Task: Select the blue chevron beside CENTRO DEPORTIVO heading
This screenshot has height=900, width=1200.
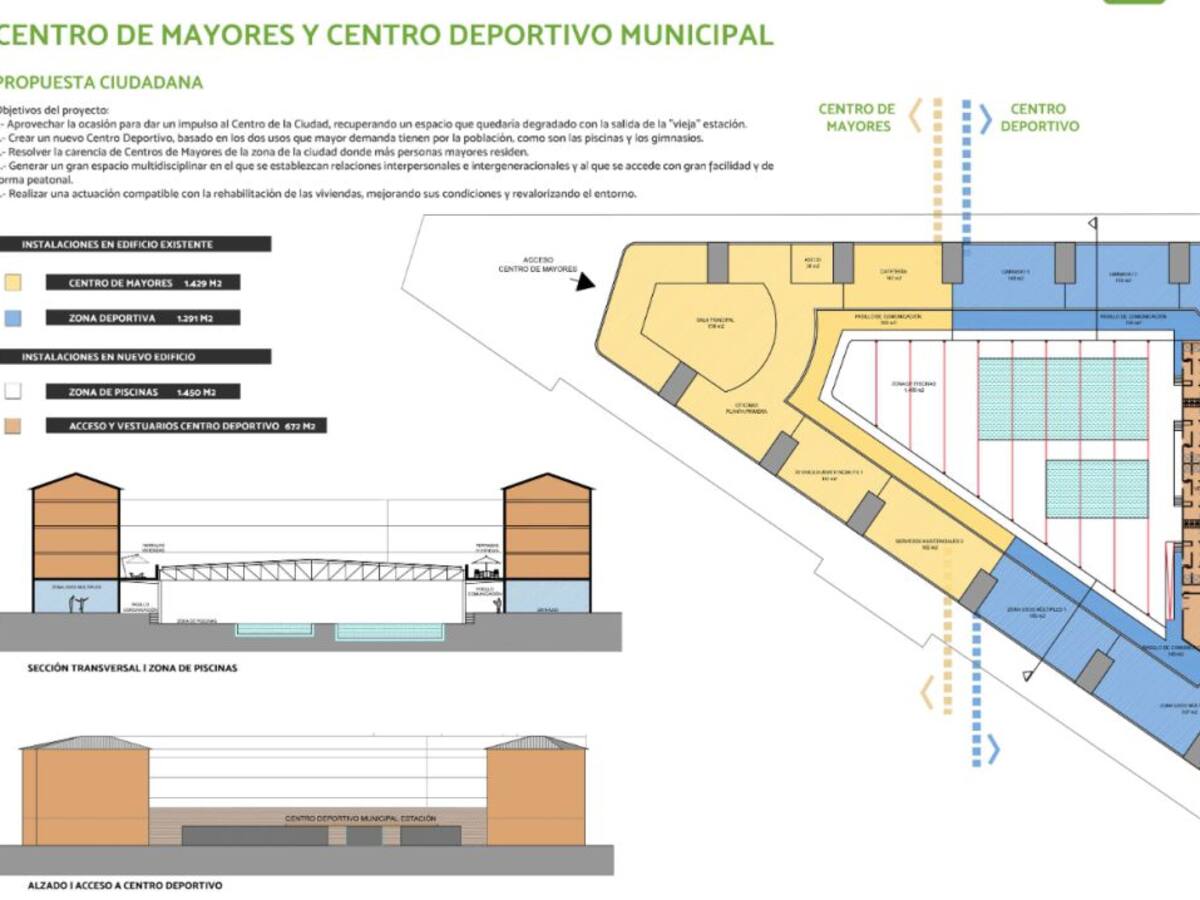Action: (985, 118)
